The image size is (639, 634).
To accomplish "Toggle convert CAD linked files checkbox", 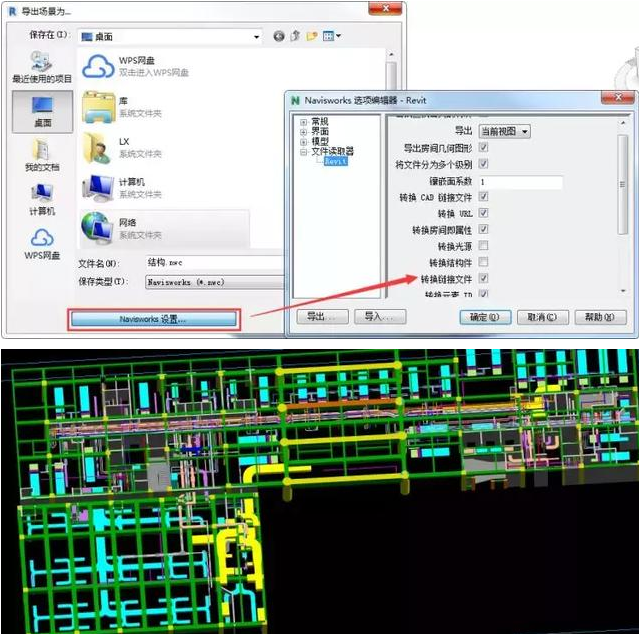I will click(x=483, y=198).
